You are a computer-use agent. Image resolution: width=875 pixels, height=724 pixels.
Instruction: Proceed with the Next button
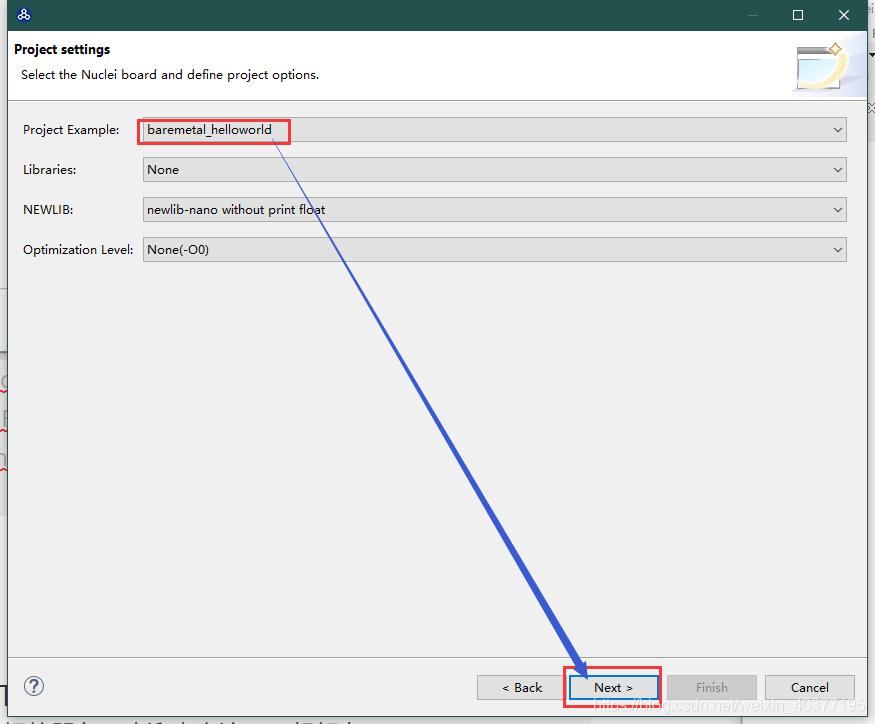(613, 687)
